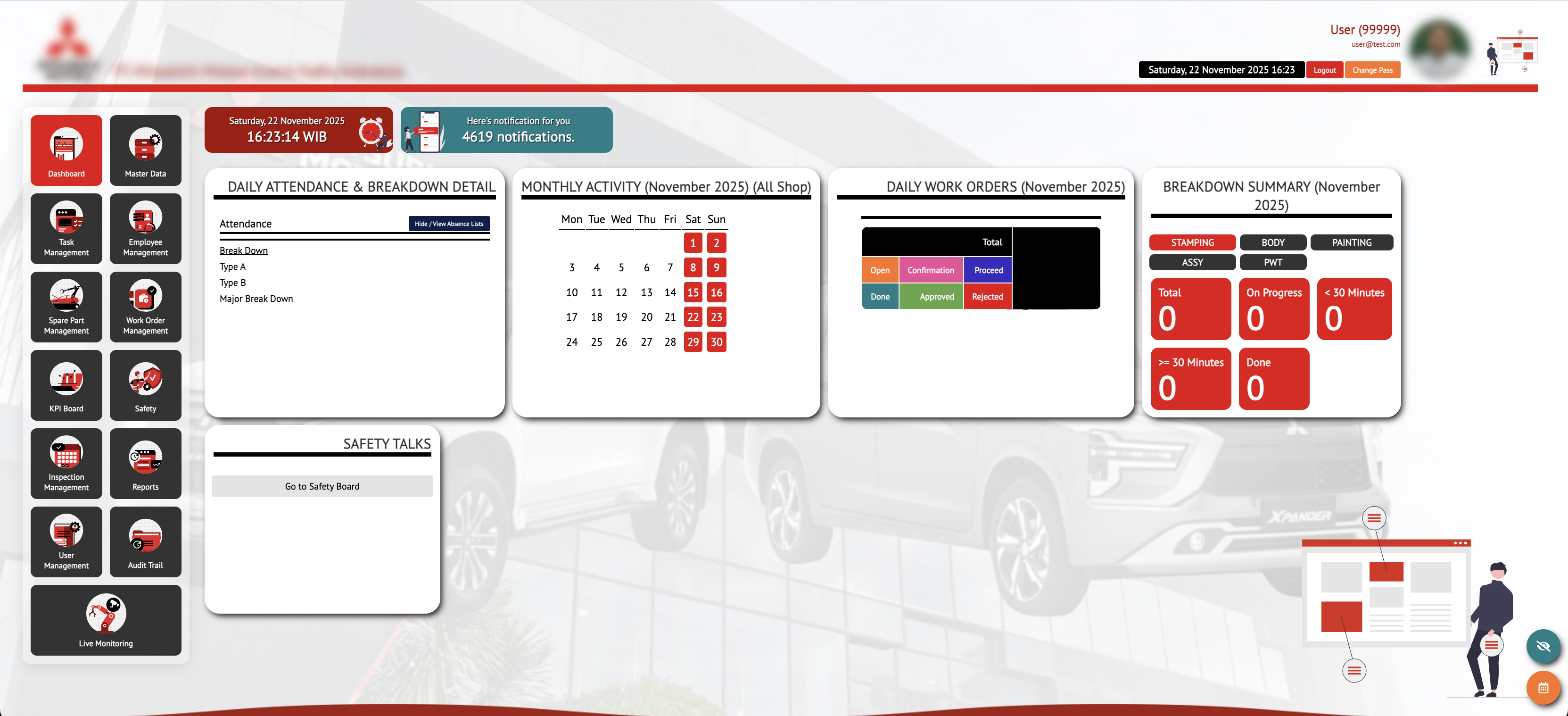Toggle the eye icon to hide dashboard widgets

pos(1543,647)
